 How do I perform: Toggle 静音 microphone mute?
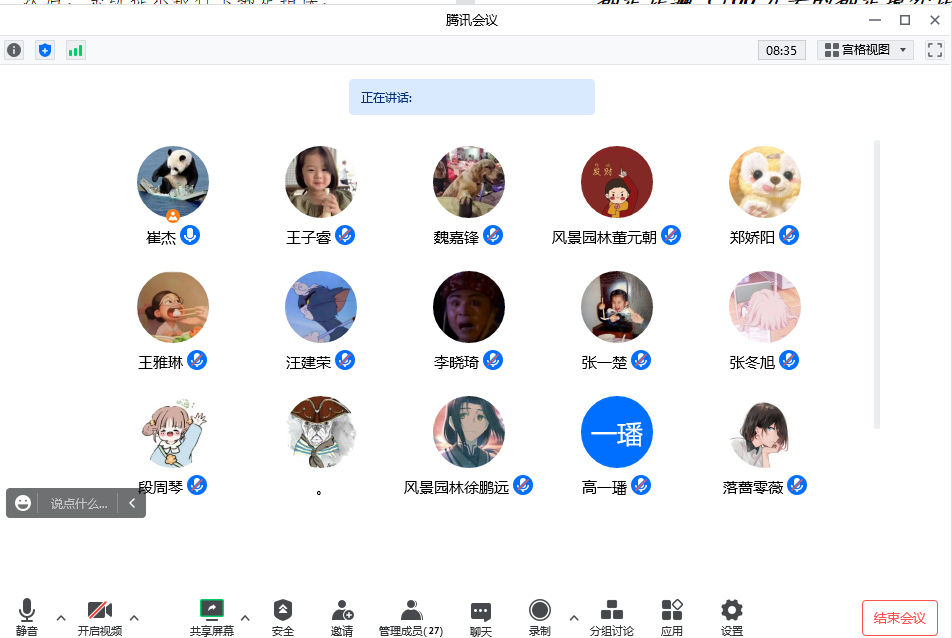27,617
